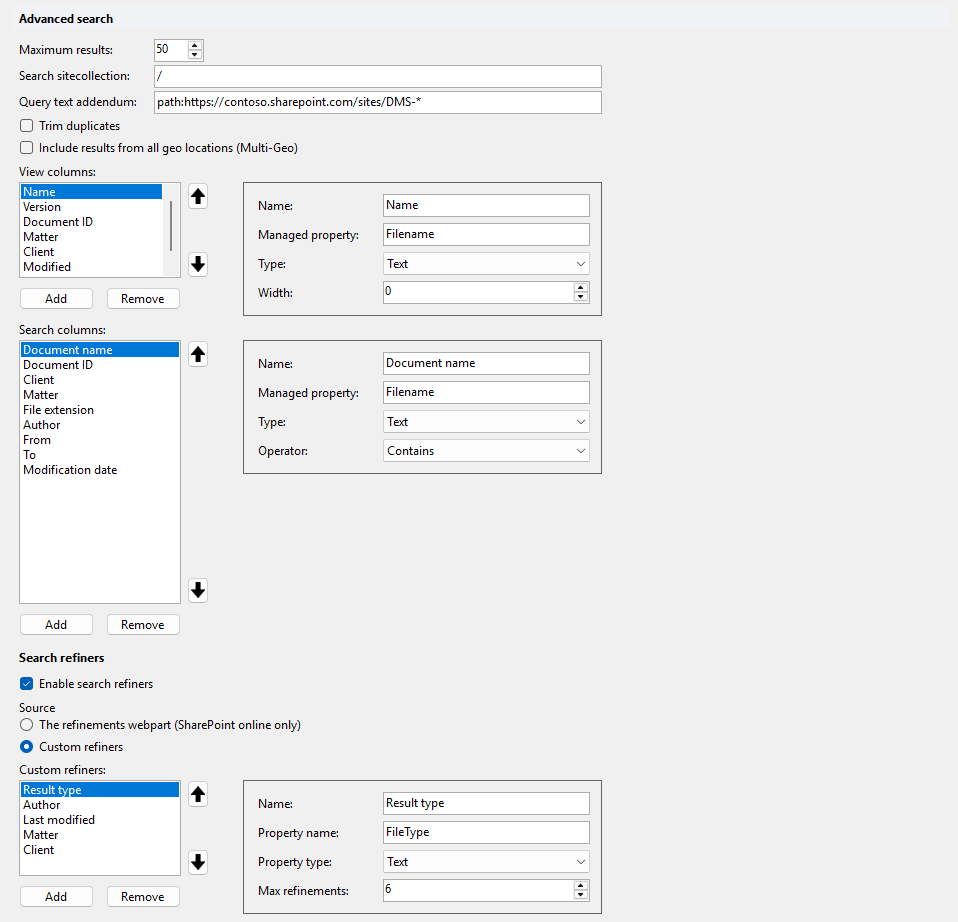Open the view column Type dropdown

[486, 264]
